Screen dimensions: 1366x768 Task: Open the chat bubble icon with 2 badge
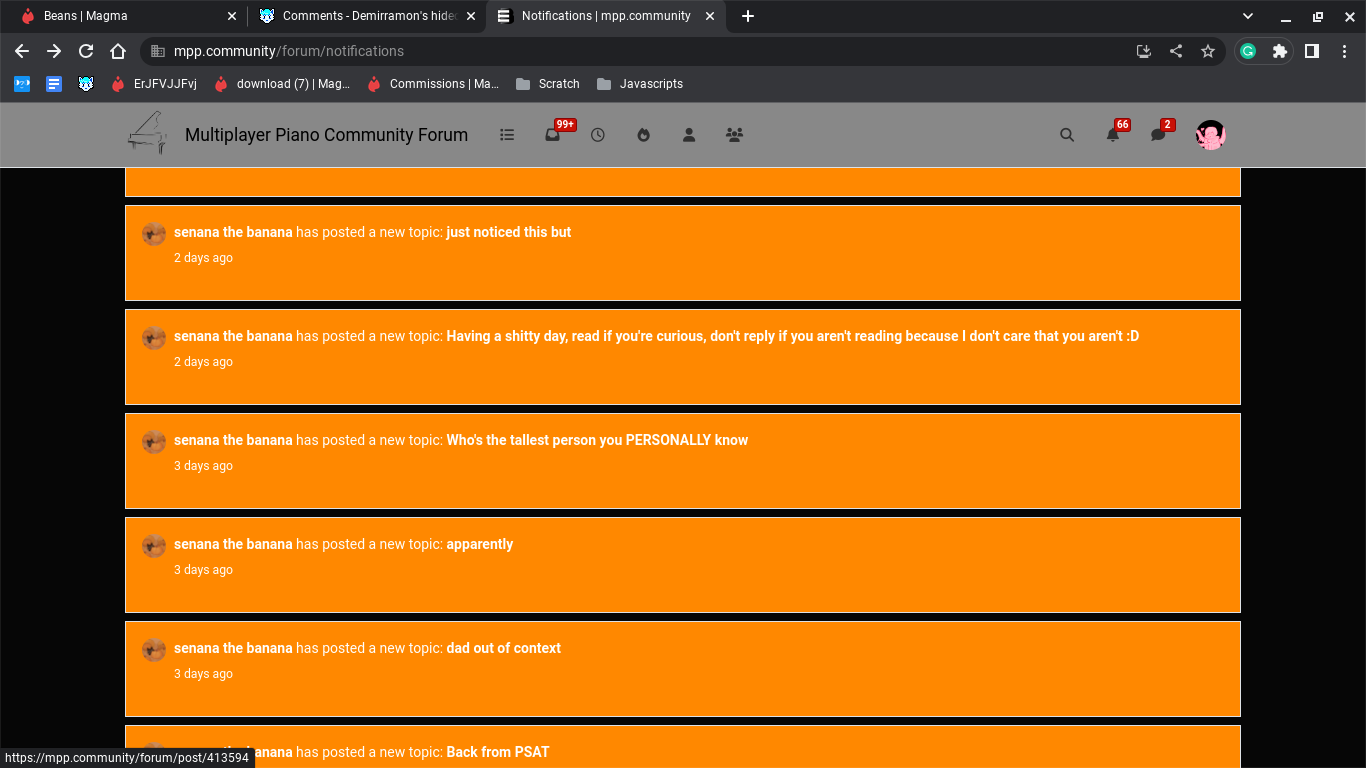pyautogui.click(x=1158, y=135)
